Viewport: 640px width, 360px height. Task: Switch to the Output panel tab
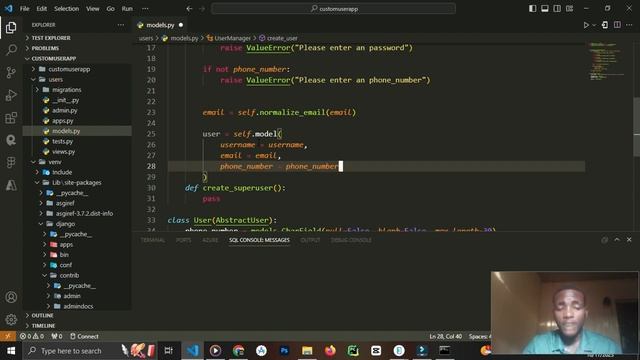coord(310,240)
